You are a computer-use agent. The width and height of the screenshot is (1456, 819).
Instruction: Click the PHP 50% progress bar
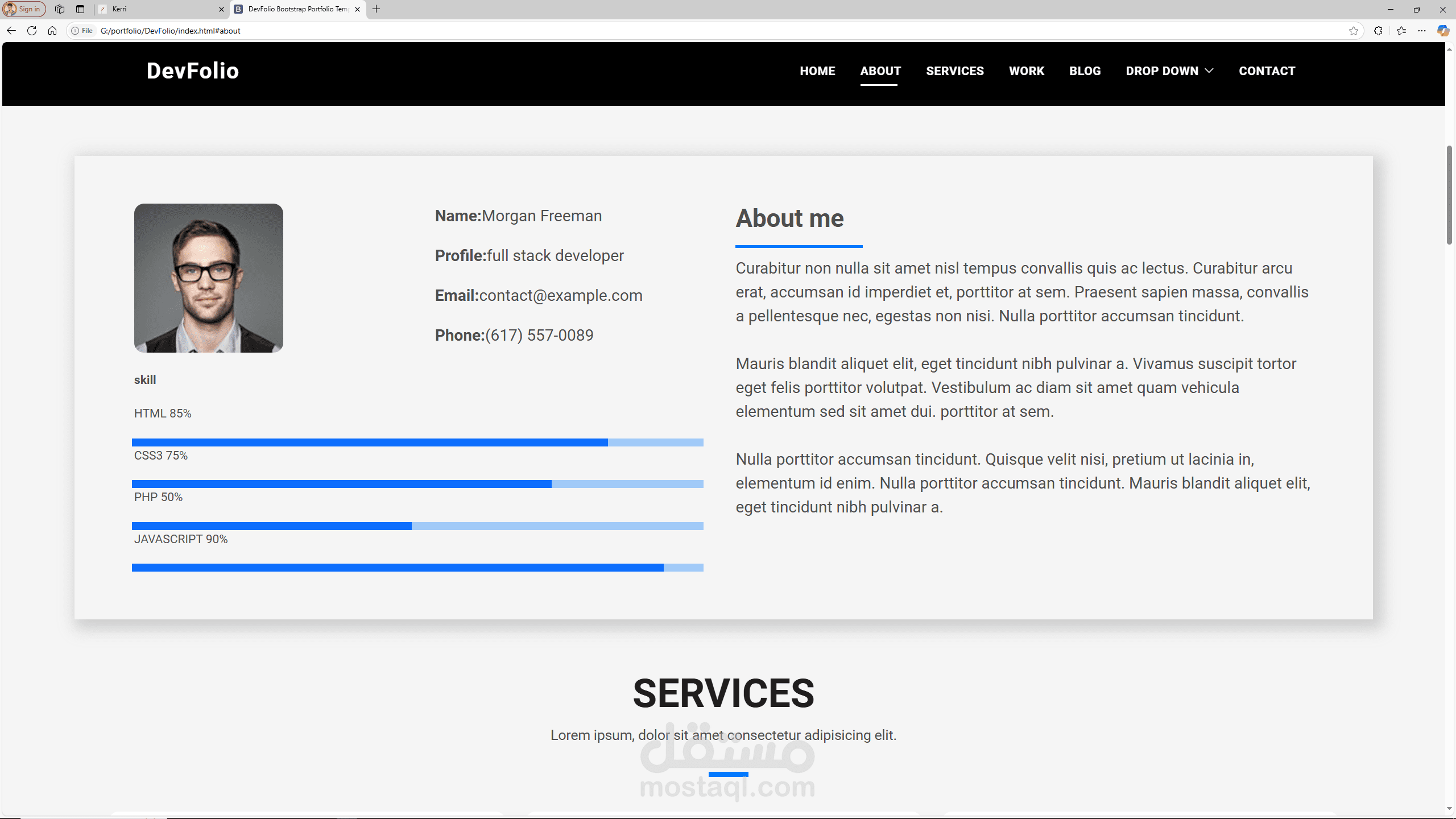click(417, 526)
